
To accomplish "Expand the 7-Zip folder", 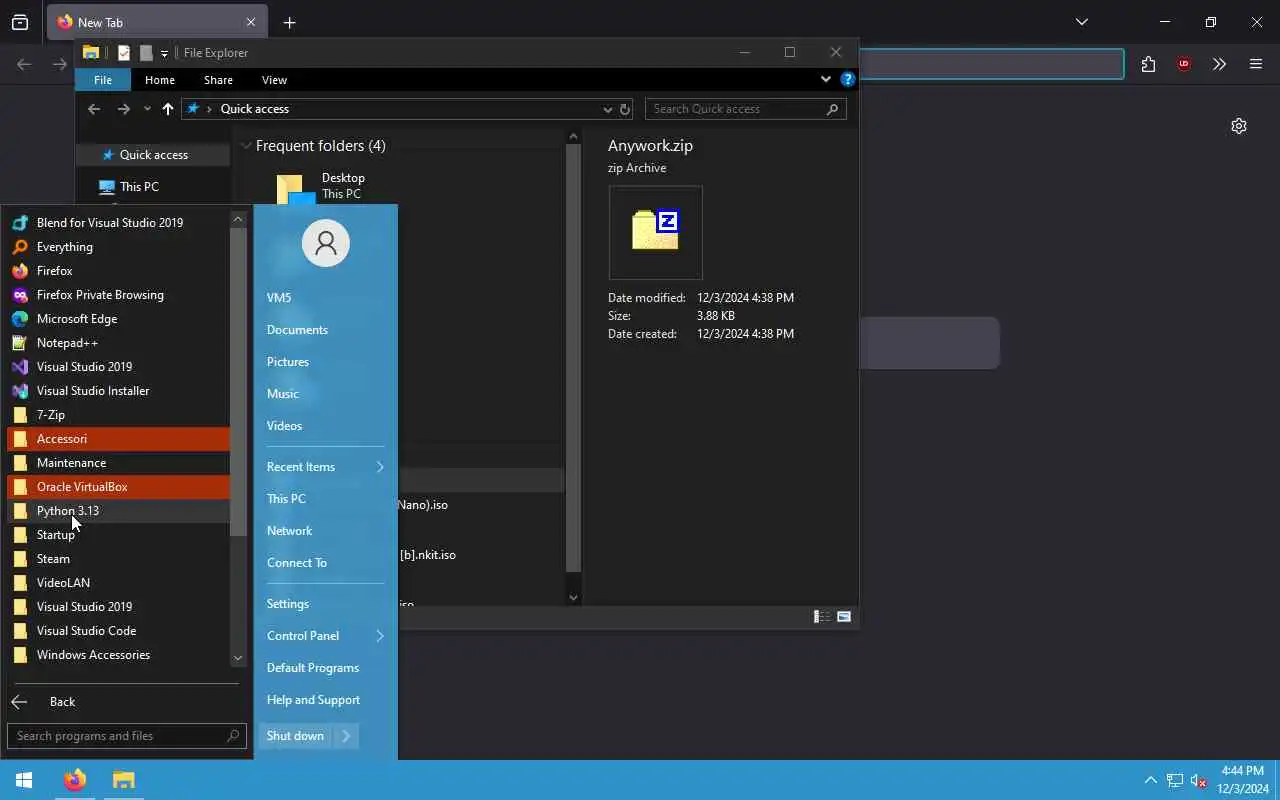I will point(118,415).
